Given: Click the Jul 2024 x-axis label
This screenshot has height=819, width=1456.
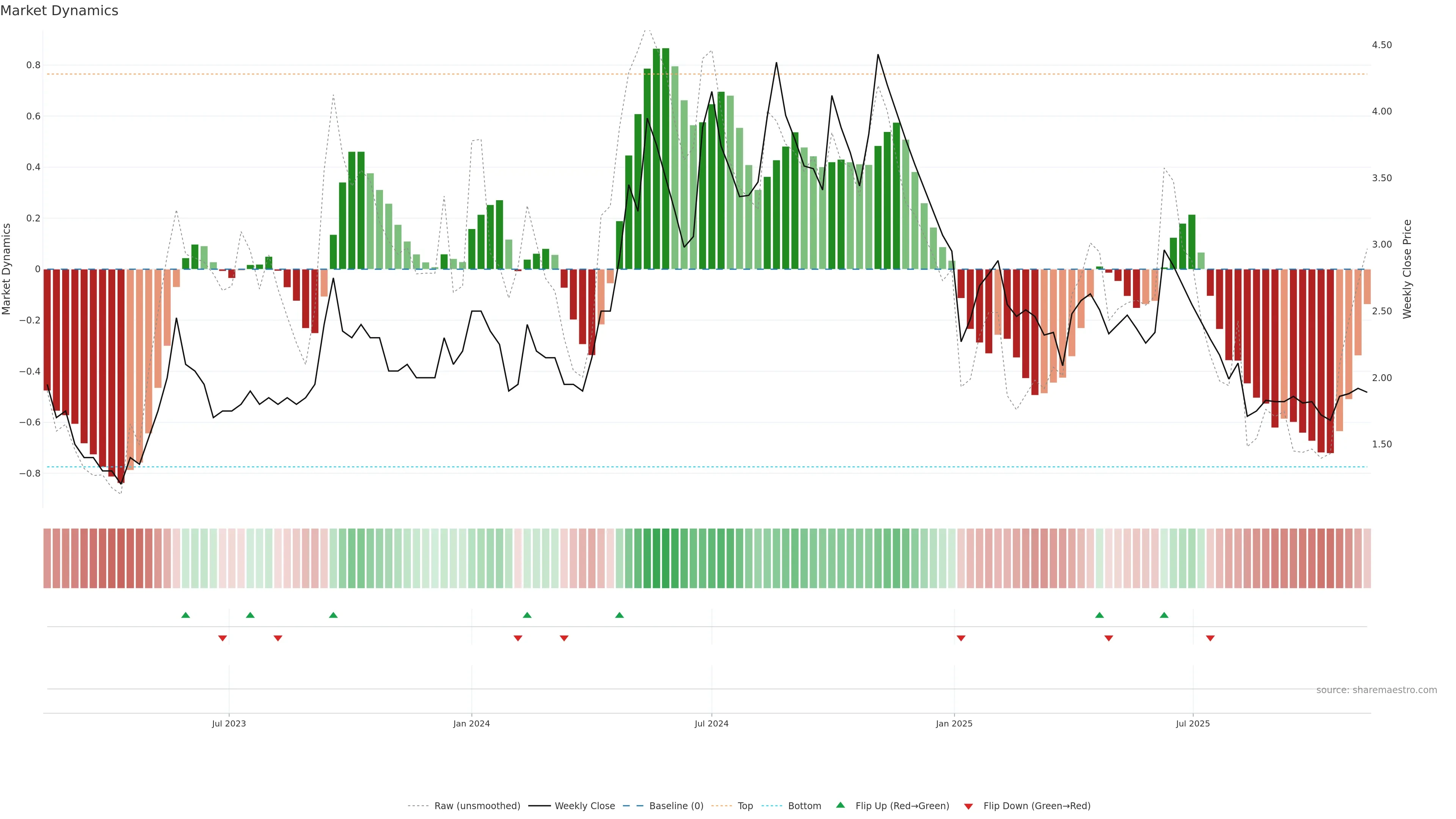Looking at the screenshot, I should point(711,723).
